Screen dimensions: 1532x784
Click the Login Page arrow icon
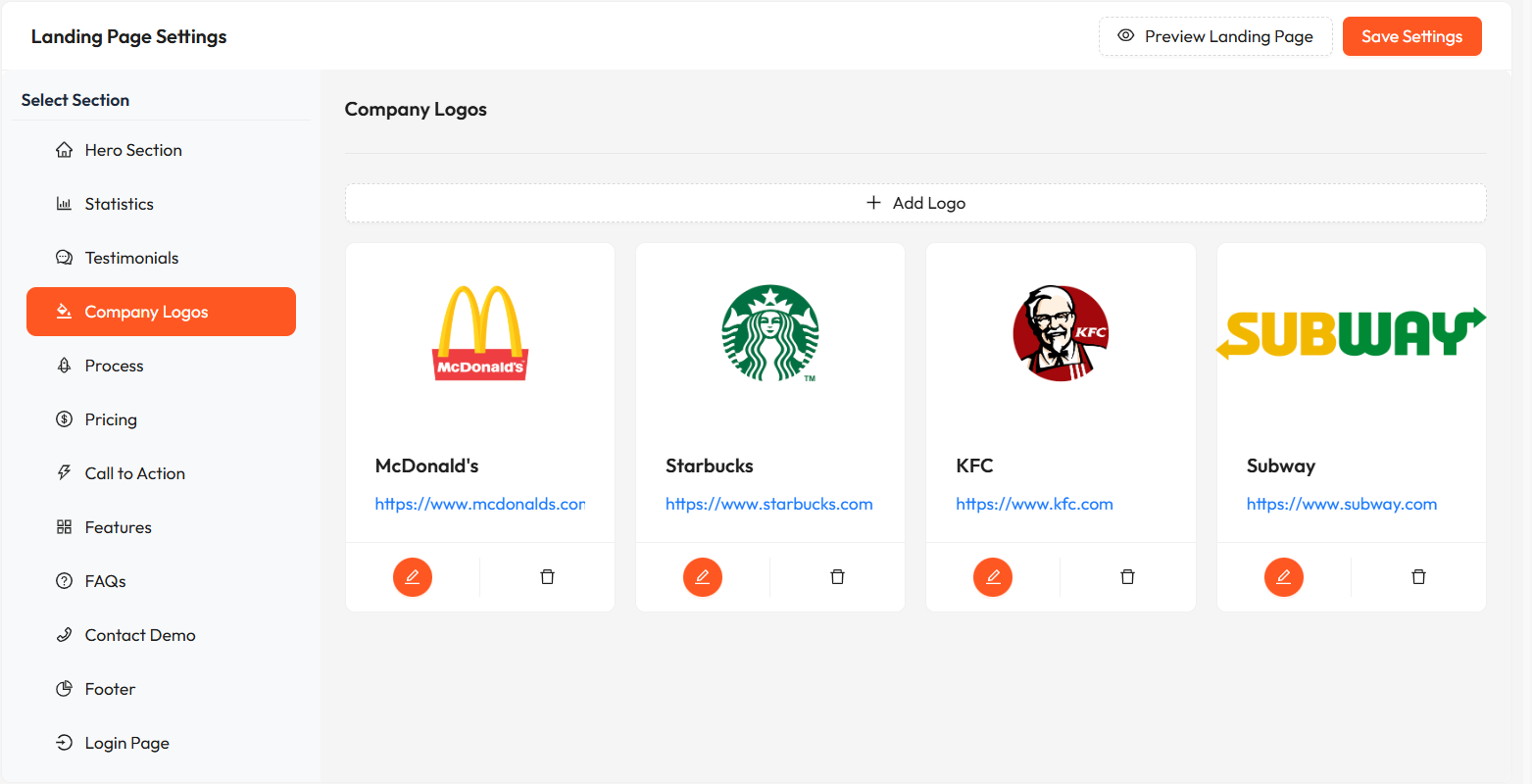tap(65, 743)
